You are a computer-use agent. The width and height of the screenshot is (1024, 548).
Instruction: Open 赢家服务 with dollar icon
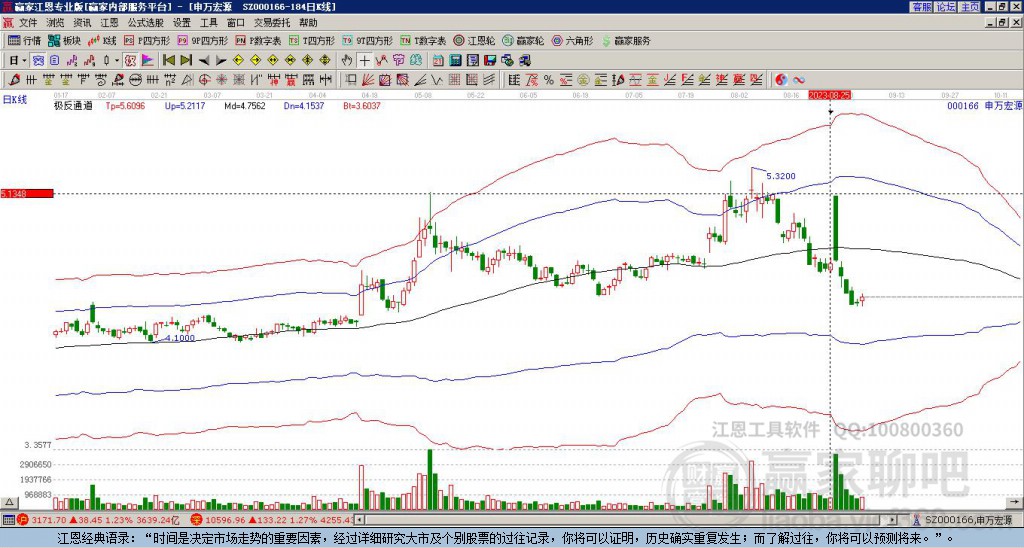click(626, 40)
